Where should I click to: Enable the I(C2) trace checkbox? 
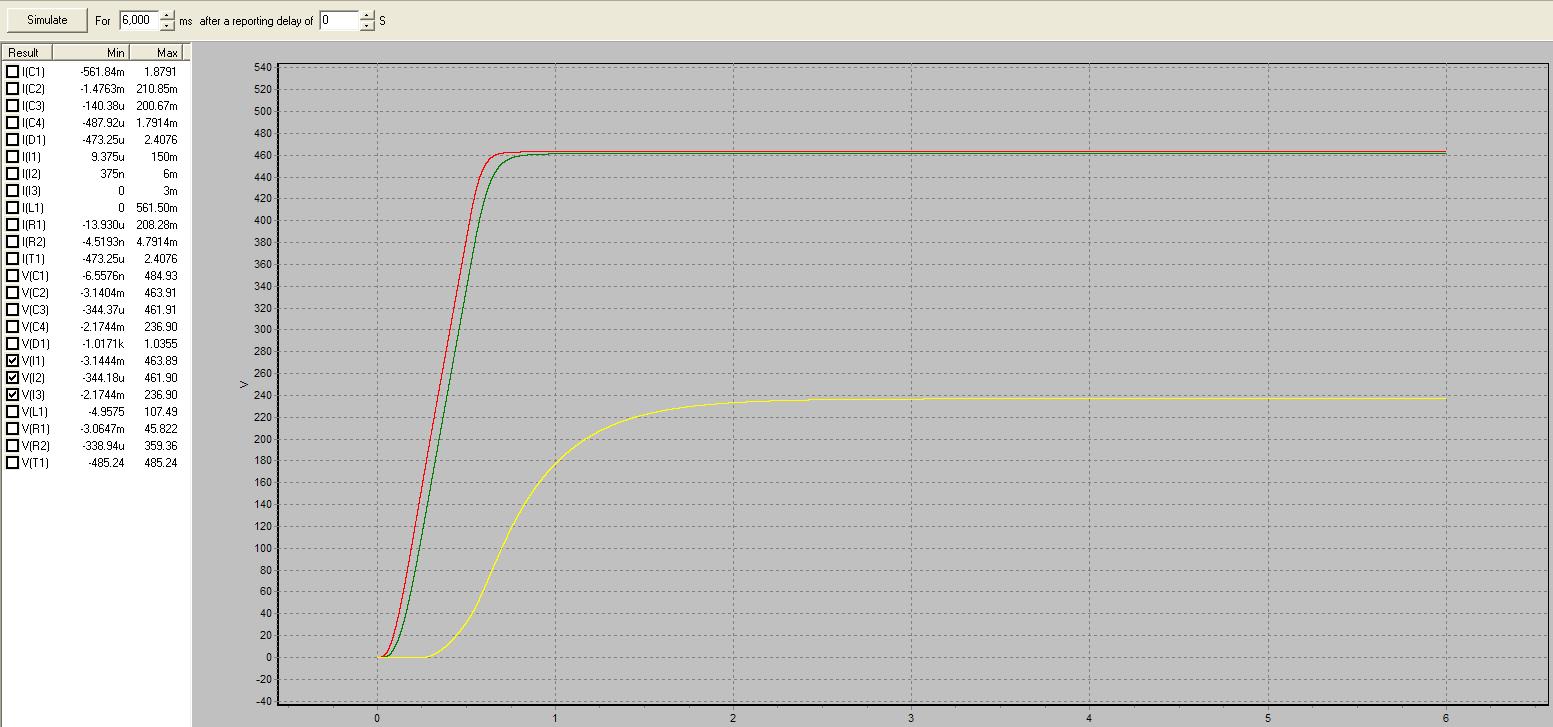click(13, 89)
